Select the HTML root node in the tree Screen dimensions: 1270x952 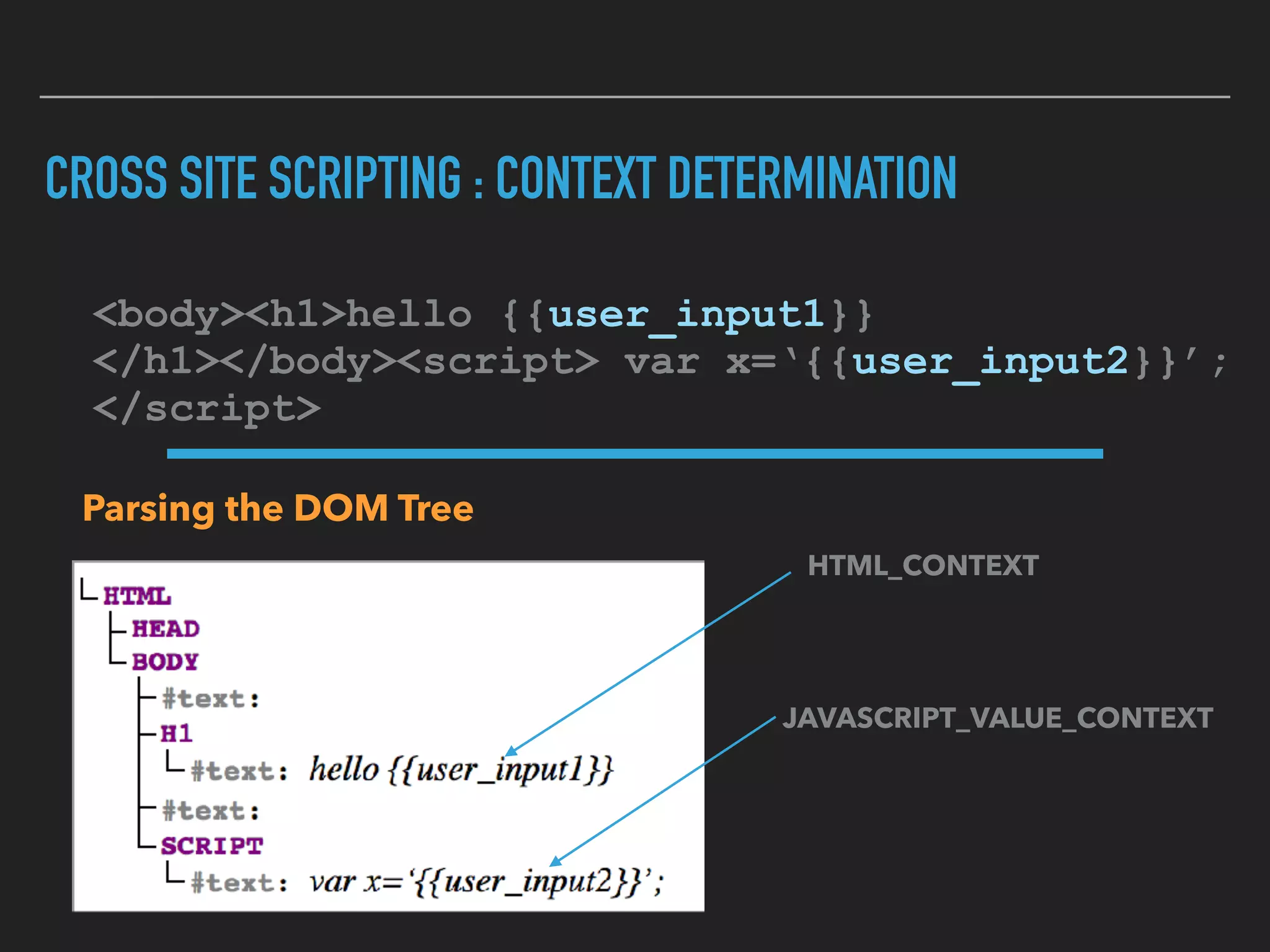[136, 596]
